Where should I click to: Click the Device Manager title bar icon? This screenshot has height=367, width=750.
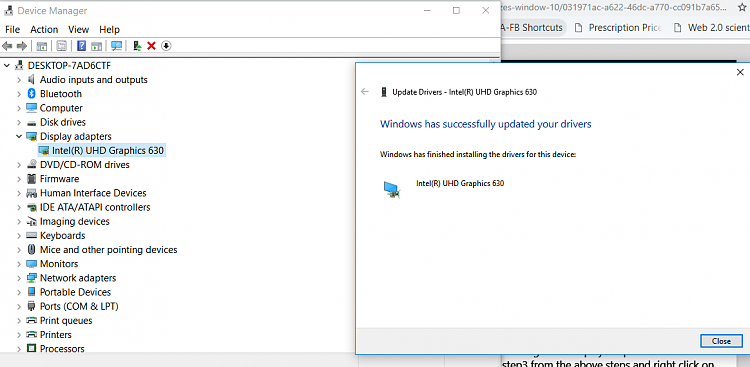[9, 11]
